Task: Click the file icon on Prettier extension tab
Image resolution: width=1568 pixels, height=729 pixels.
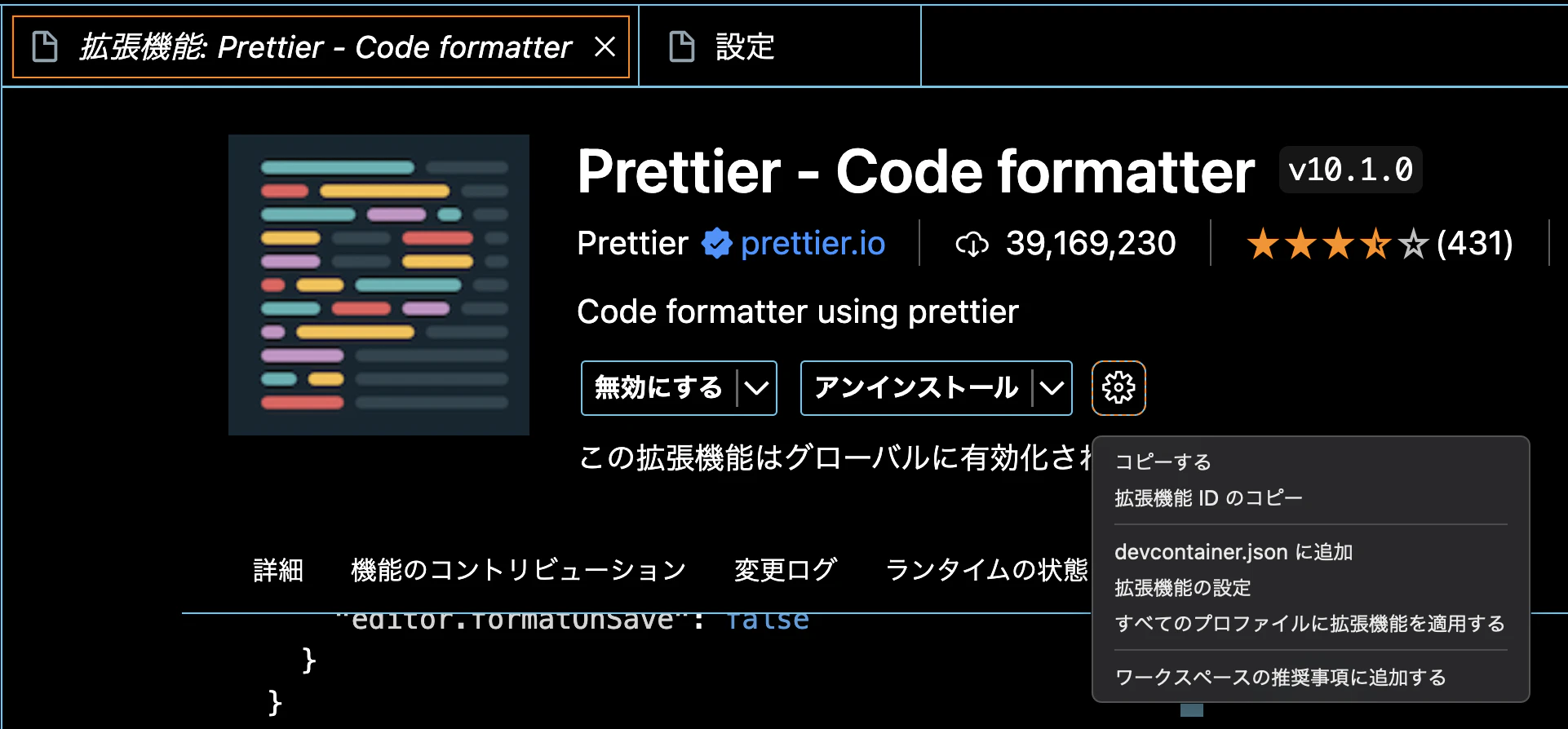Action: click(45, 46)
